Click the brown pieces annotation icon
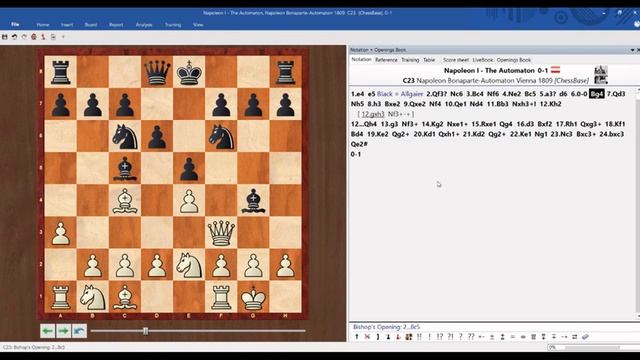Screen dimensions: 640x360 coord(409,337)
